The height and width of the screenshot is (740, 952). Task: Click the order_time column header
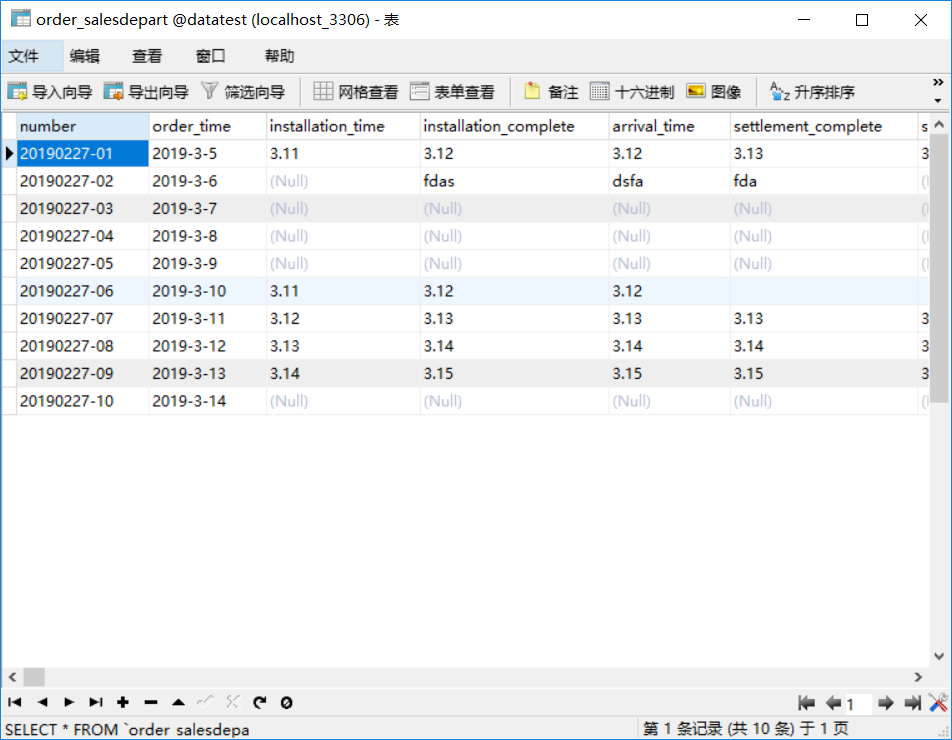click(207, 126)
